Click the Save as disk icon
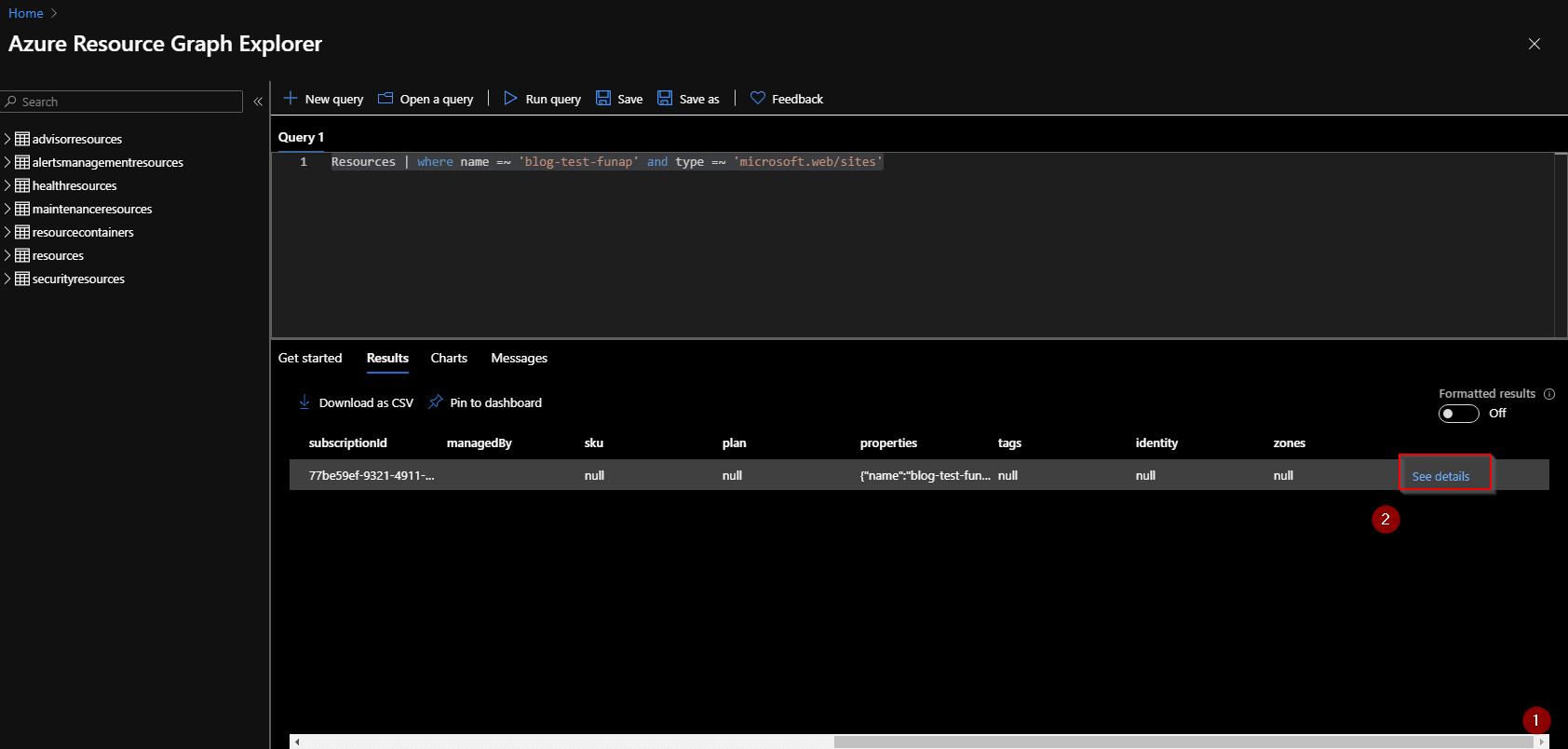Screen dimensions: 1568x749 point(665,98)
